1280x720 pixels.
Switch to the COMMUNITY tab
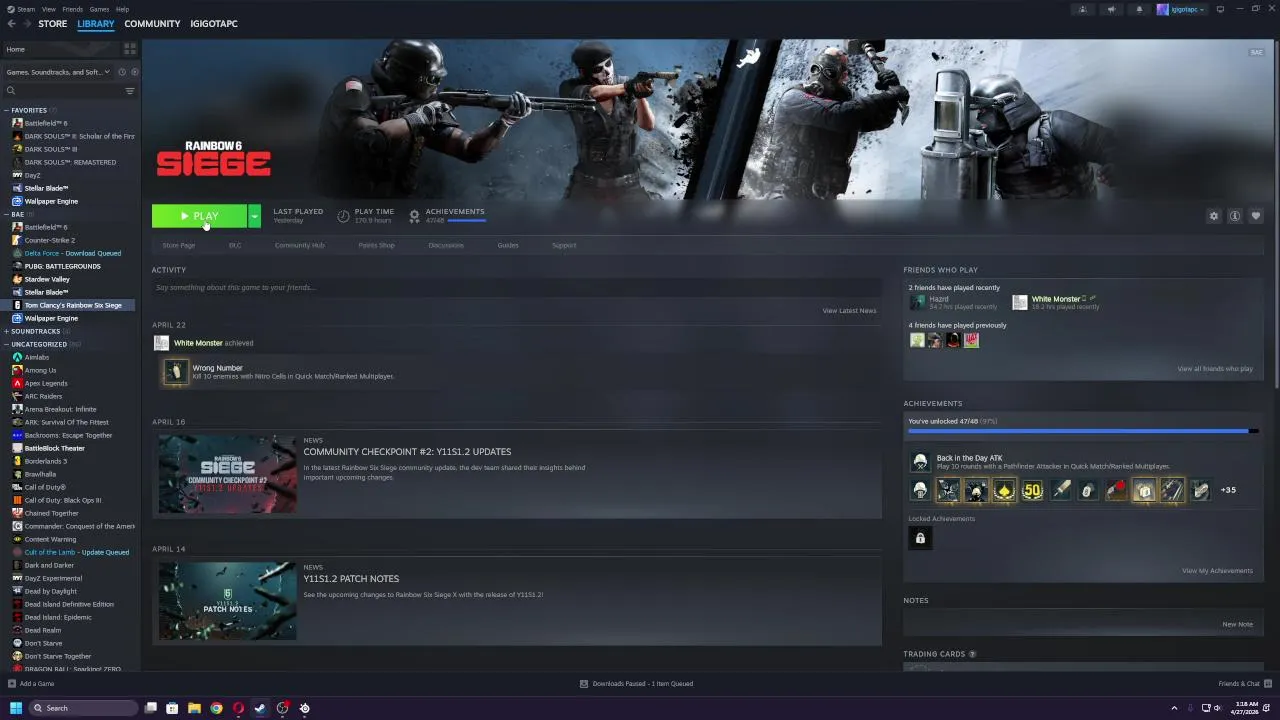point(152,23)
